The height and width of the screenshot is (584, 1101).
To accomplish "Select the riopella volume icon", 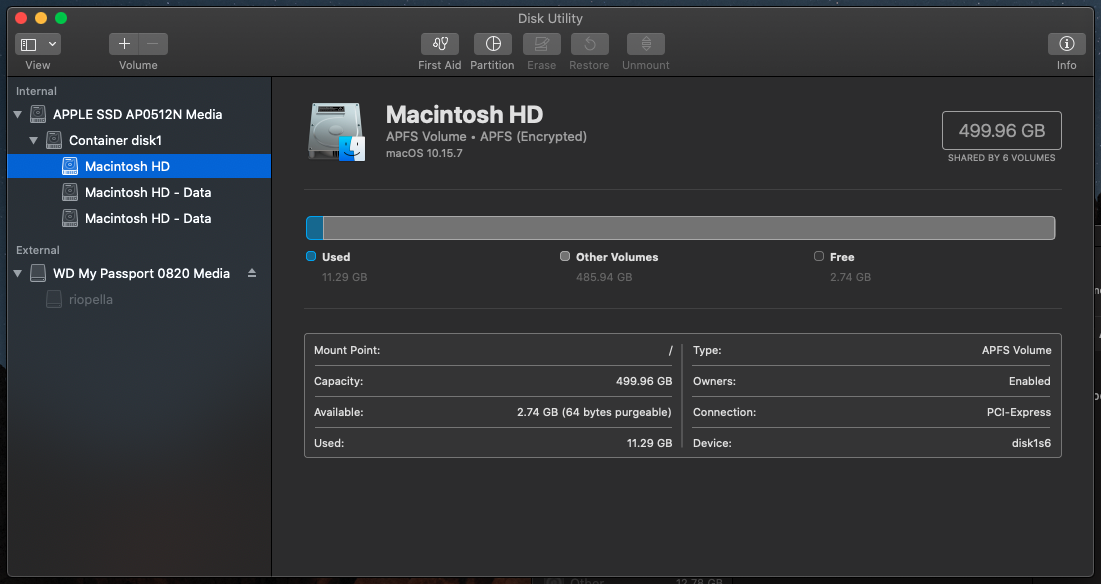I will click(54, 300).
